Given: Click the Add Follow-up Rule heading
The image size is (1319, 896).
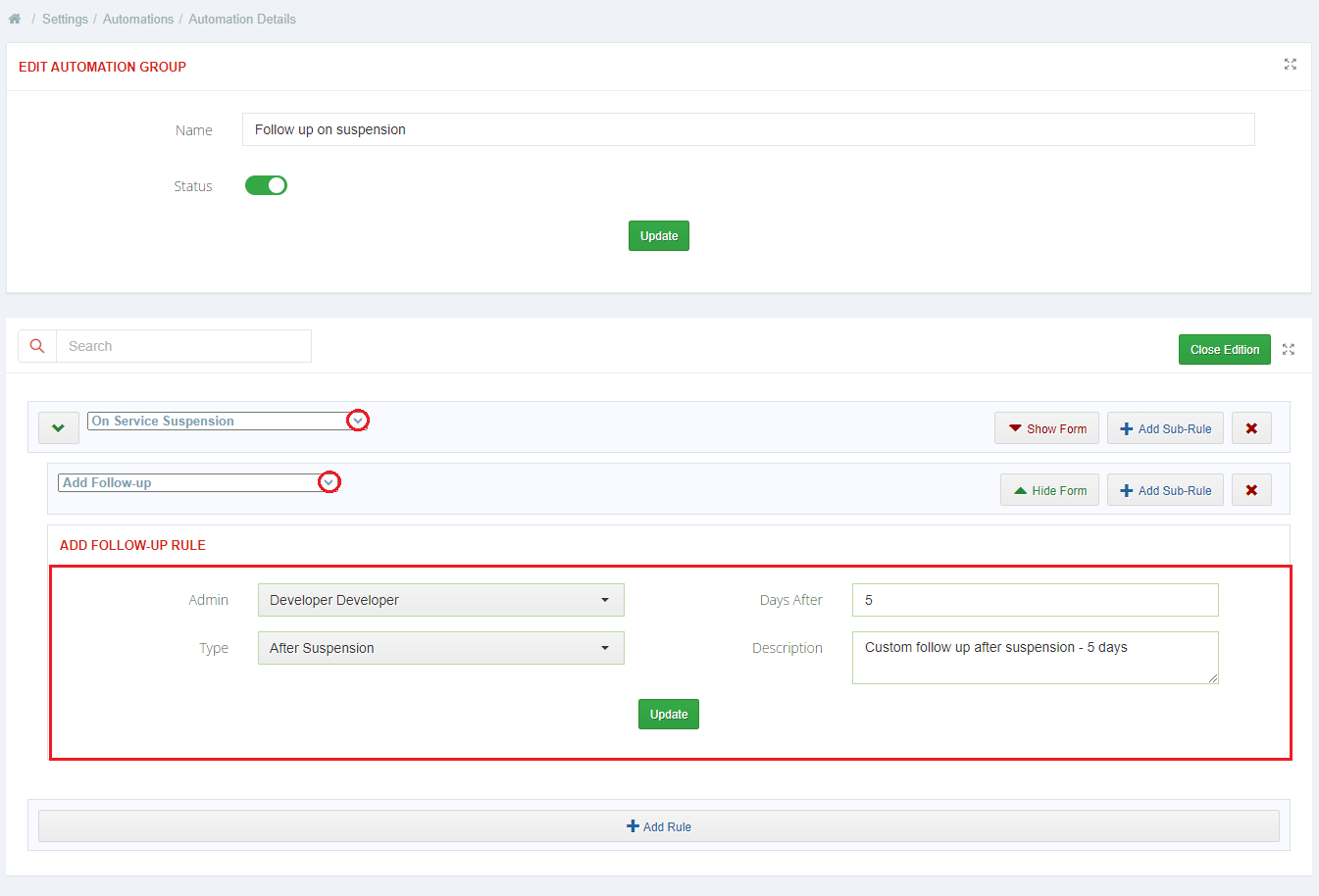Looking at the screenshot, I should pyautogui.click(x=132, y=545).
